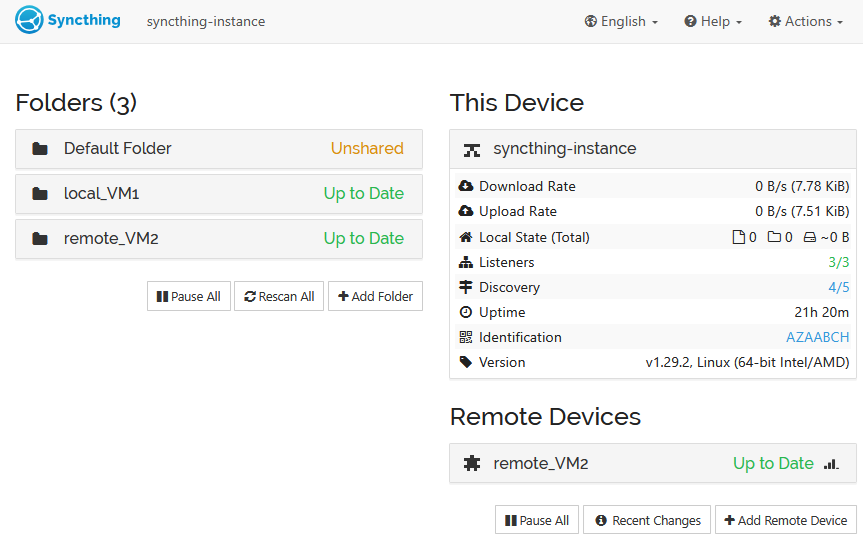Click the signal bars icon on remote_VM2
Screen dimensions: 863x543
point(831,464)
